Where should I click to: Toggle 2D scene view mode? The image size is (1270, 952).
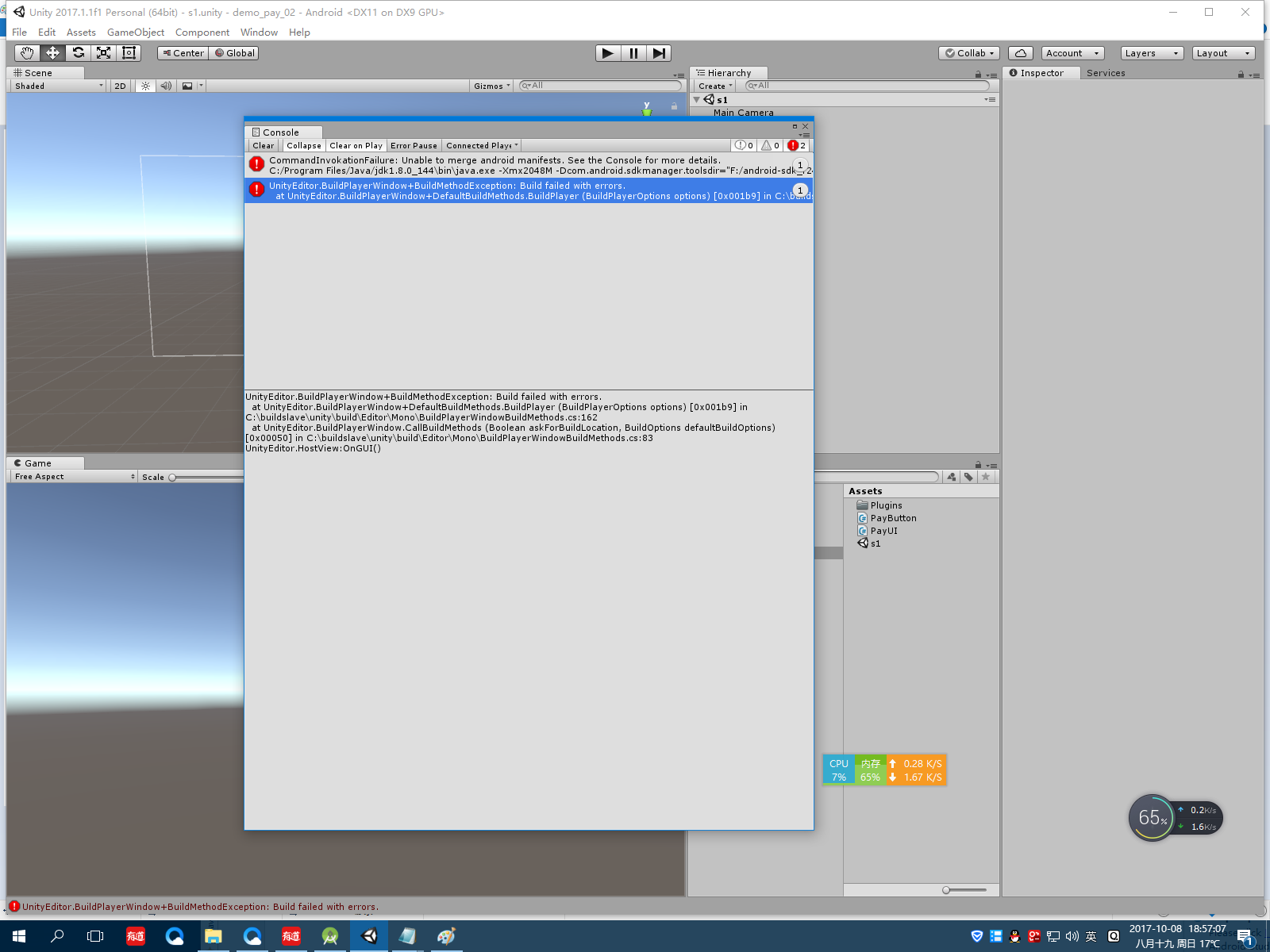click(120, 86)
